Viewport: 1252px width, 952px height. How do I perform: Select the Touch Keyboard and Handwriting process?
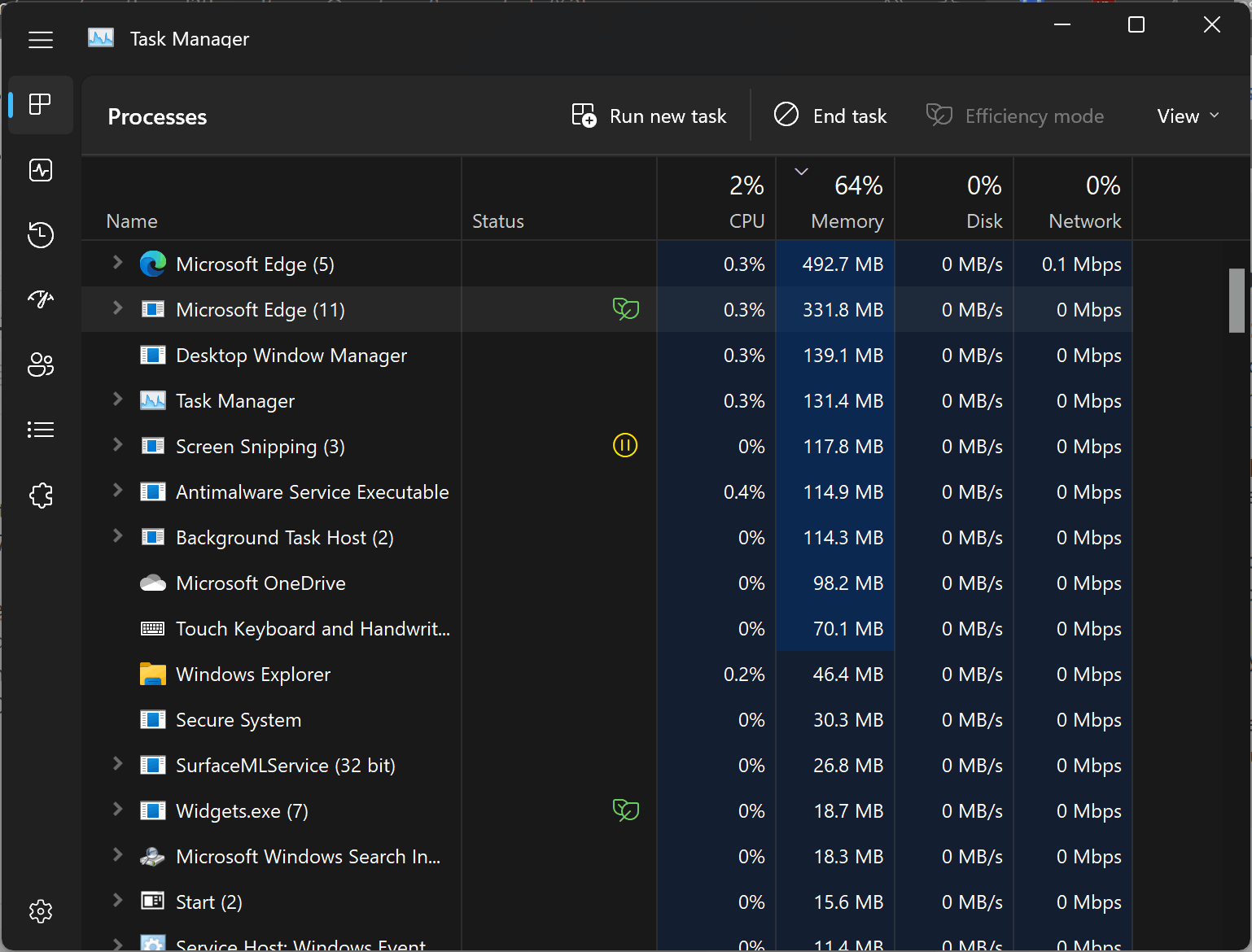point(313,629)
